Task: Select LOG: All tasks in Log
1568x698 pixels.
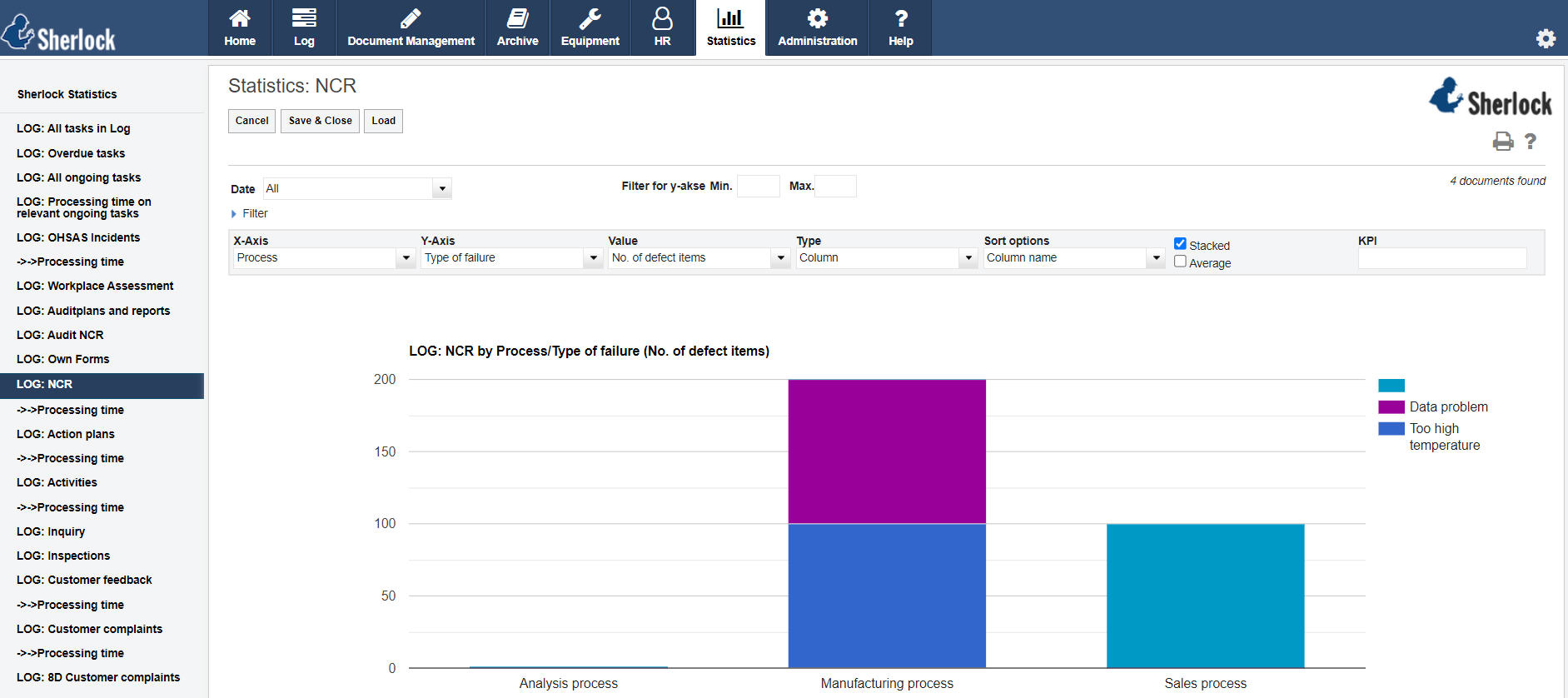Action: coord(73,128)
